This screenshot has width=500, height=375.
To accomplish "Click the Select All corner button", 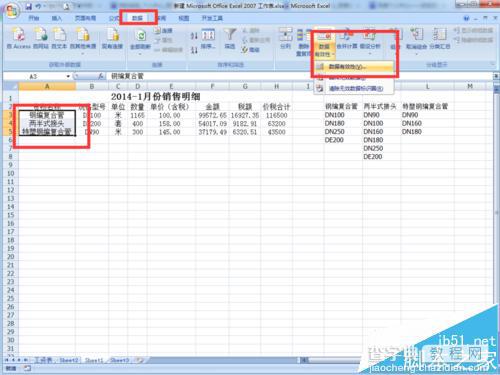I will coord(11,87).
